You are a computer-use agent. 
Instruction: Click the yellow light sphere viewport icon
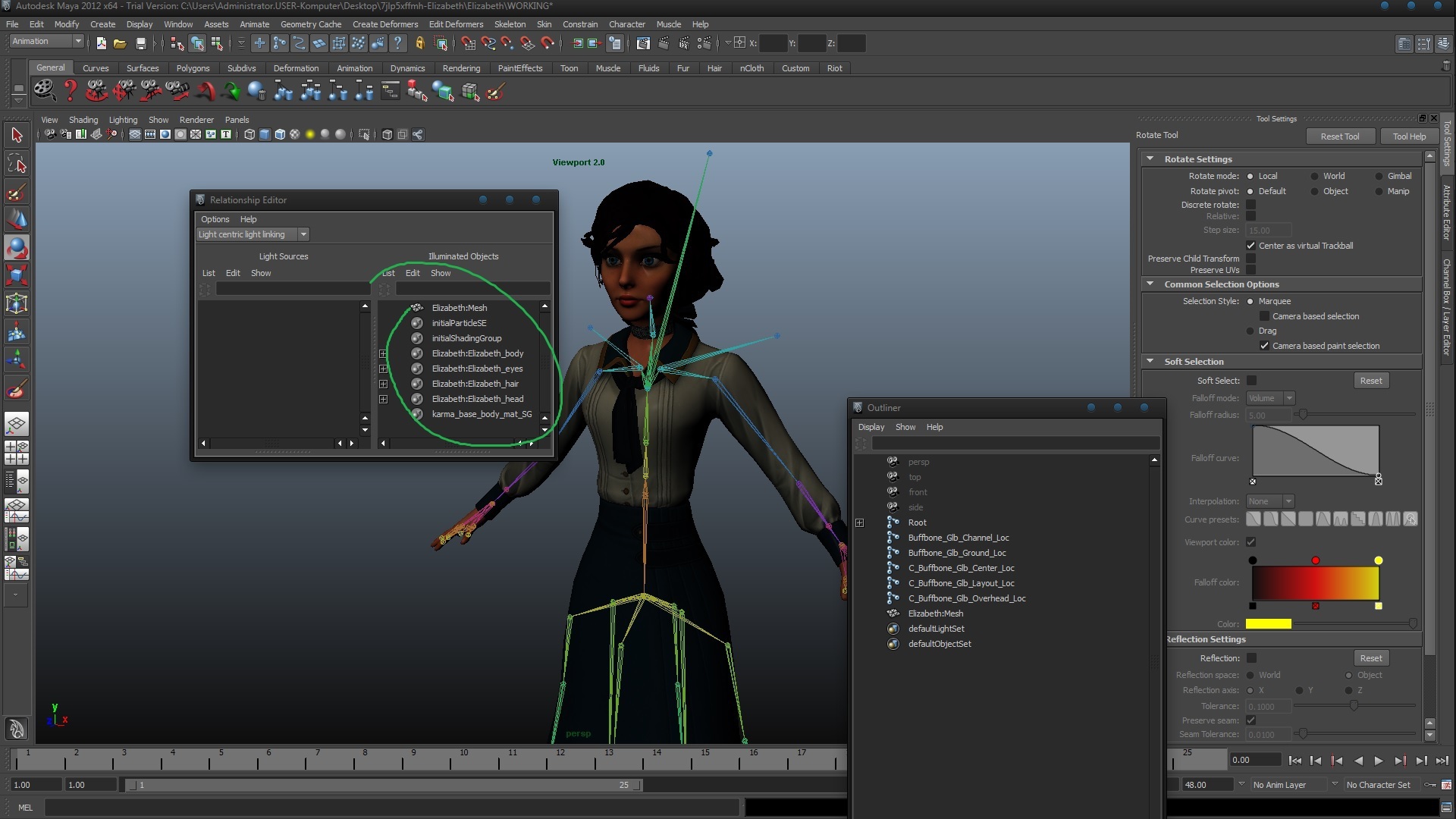309,135
